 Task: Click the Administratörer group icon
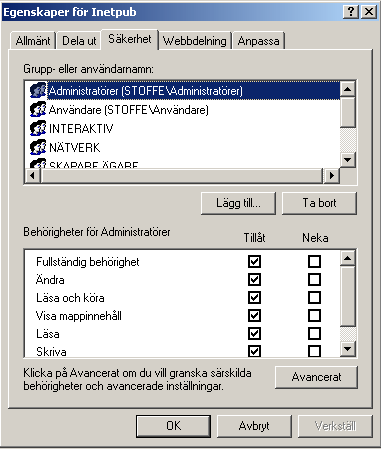click(38, 90)
